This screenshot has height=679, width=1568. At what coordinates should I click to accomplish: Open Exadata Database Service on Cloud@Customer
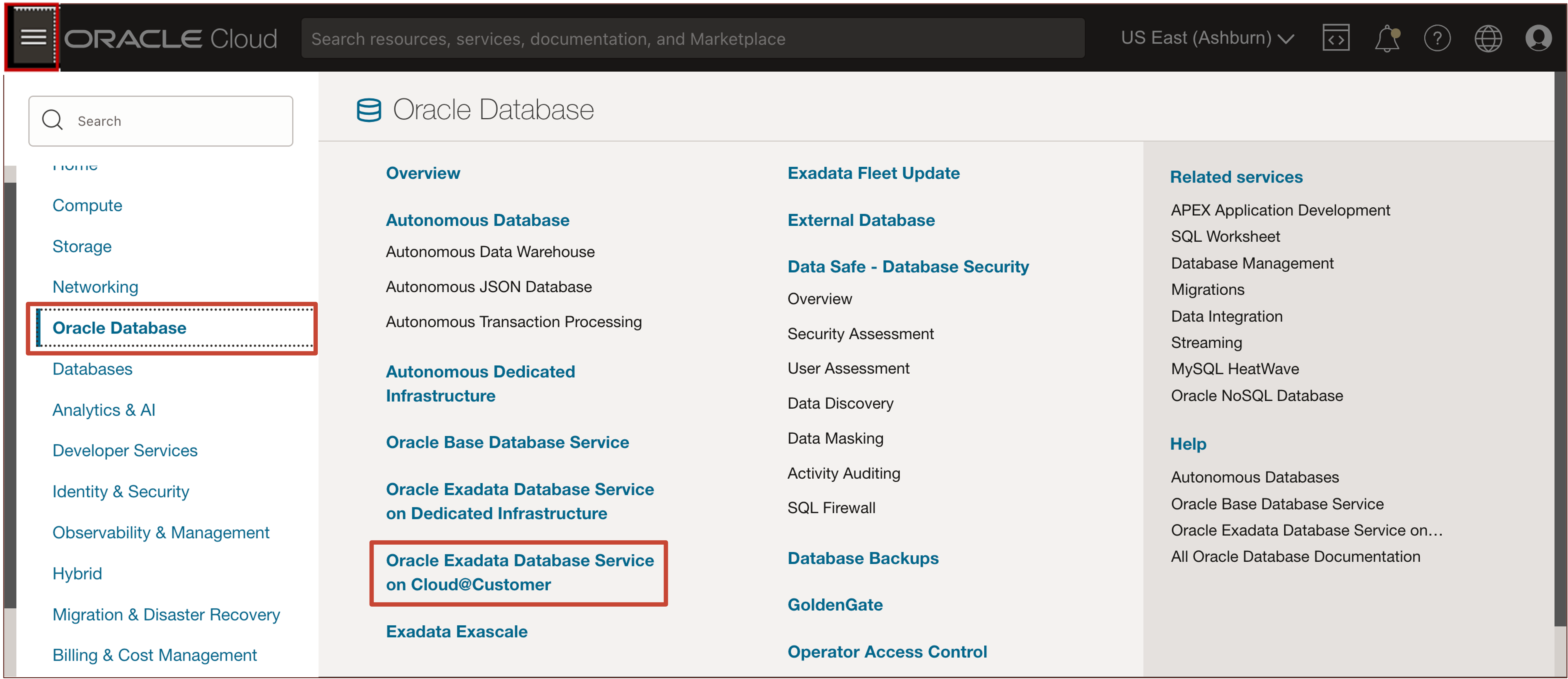coord(520,573)
